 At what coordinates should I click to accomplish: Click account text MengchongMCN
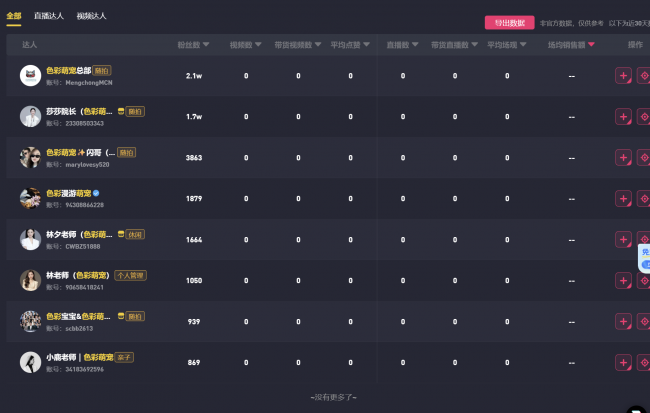(x=89, y=83)
